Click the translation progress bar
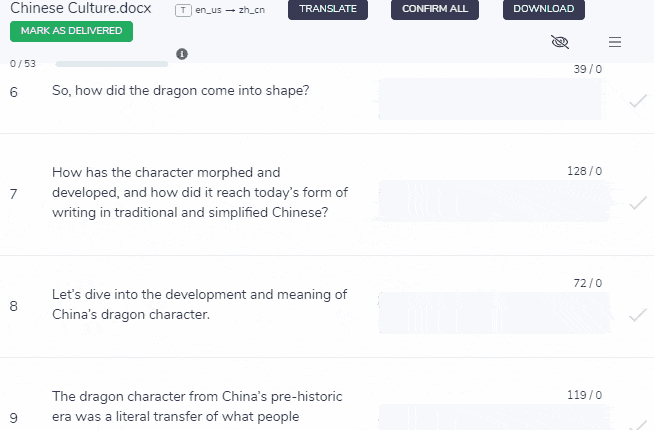Image resolution: width=654 pixels, height=430 pixels. point(112,64)
